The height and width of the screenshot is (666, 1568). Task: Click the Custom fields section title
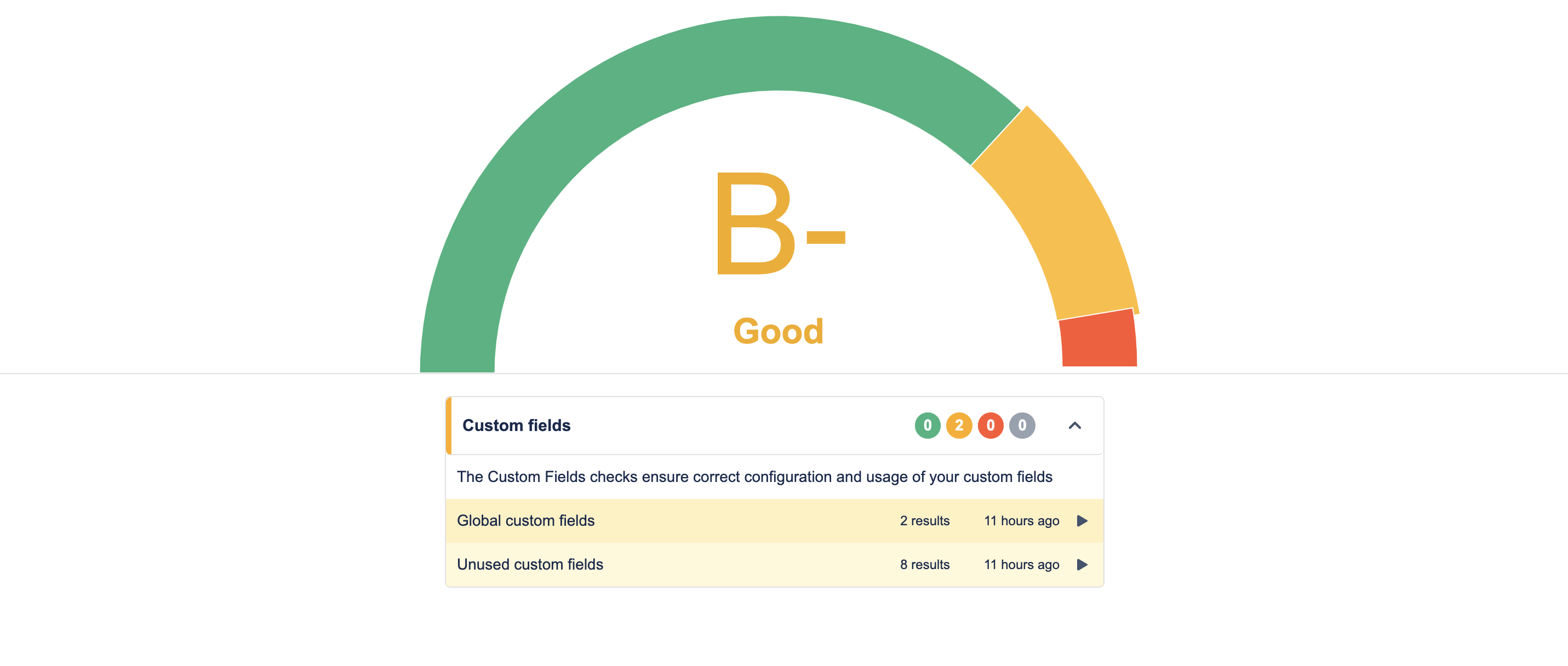point(516,425)
